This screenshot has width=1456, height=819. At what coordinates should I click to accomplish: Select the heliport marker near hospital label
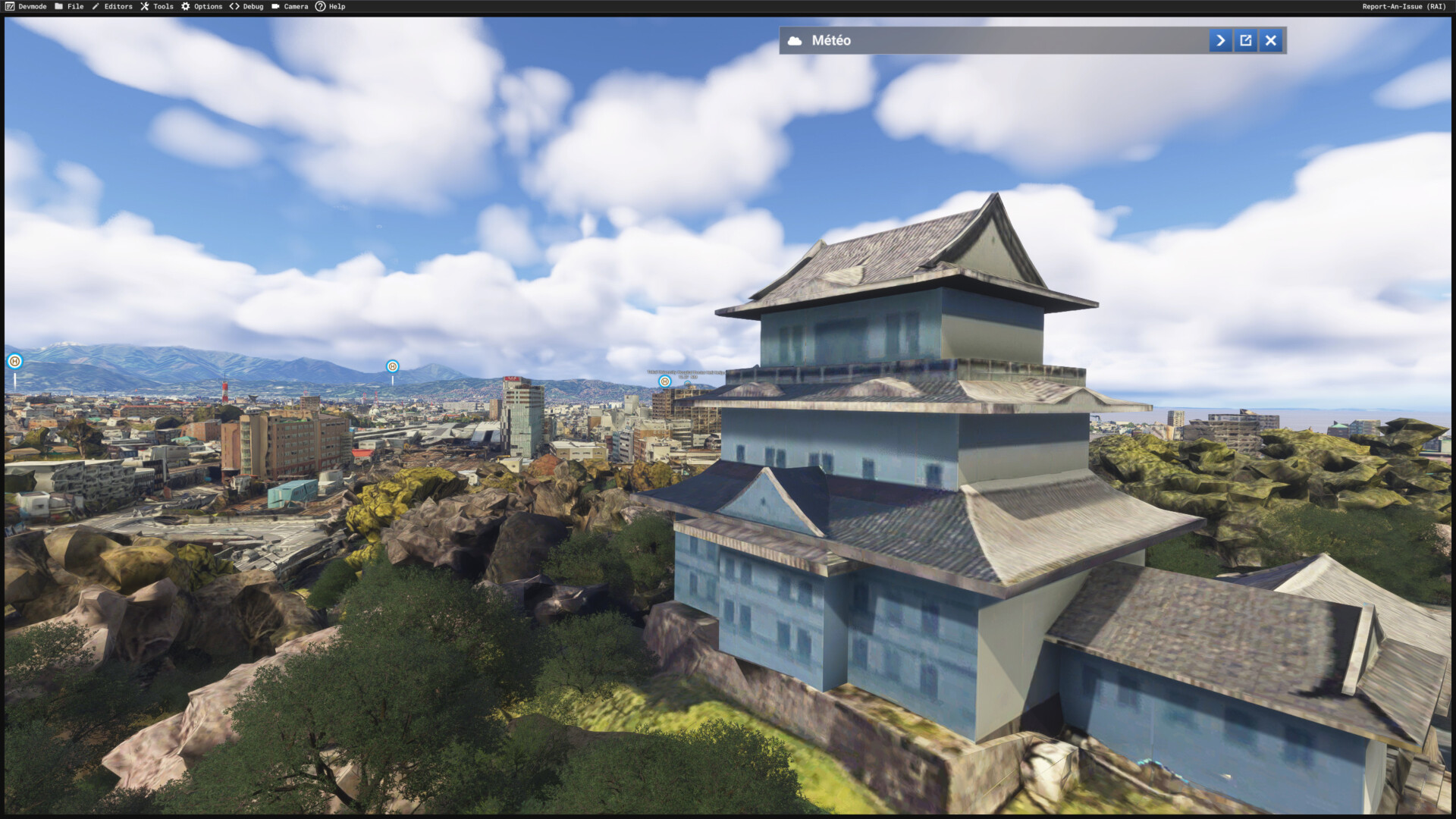(x=665, y=381)
